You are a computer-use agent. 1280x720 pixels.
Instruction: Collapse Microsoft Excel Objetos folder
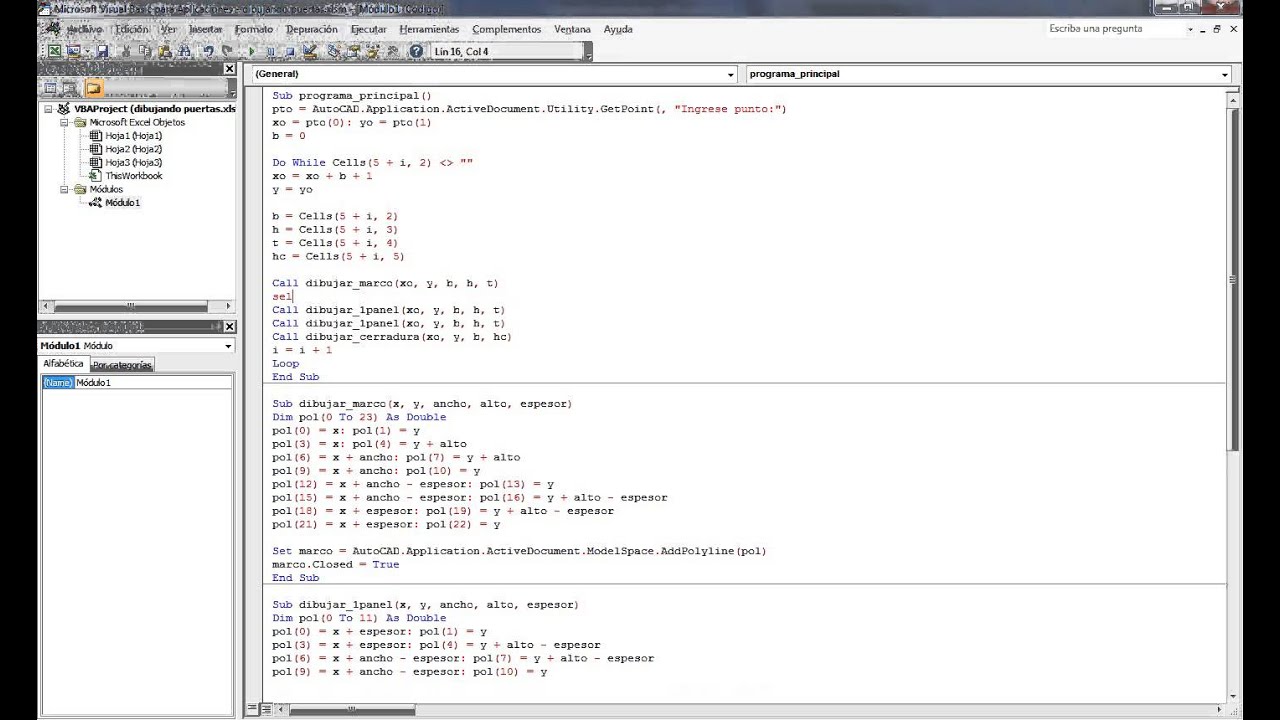coord(64,122)
